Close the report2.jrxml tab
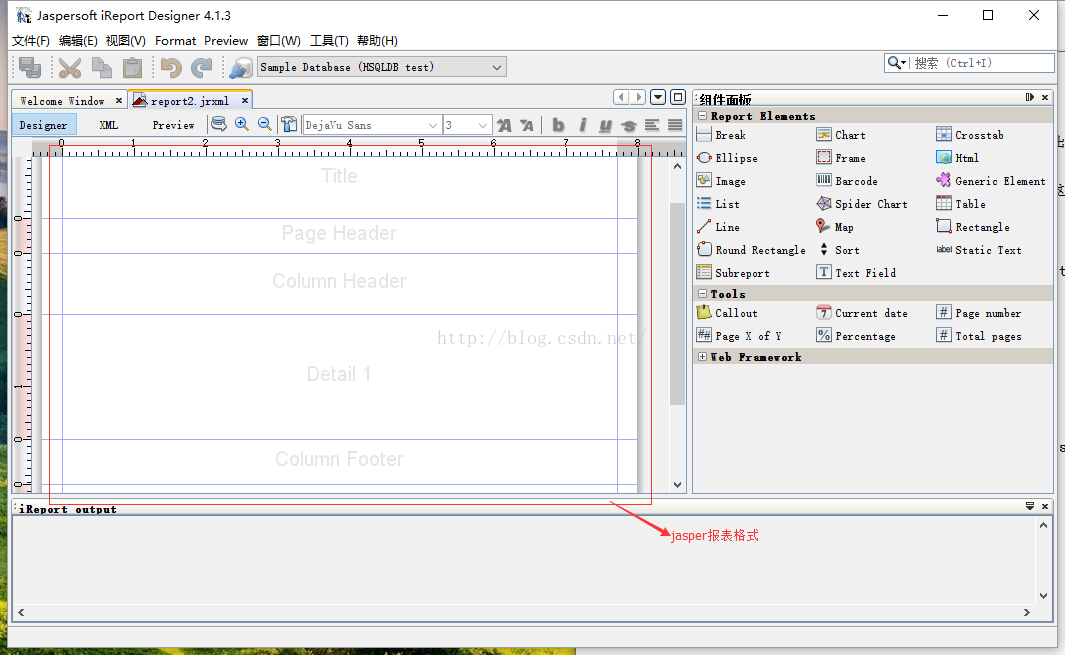Viewport: 1065px width, 655px height. click(x=245, y=101)
